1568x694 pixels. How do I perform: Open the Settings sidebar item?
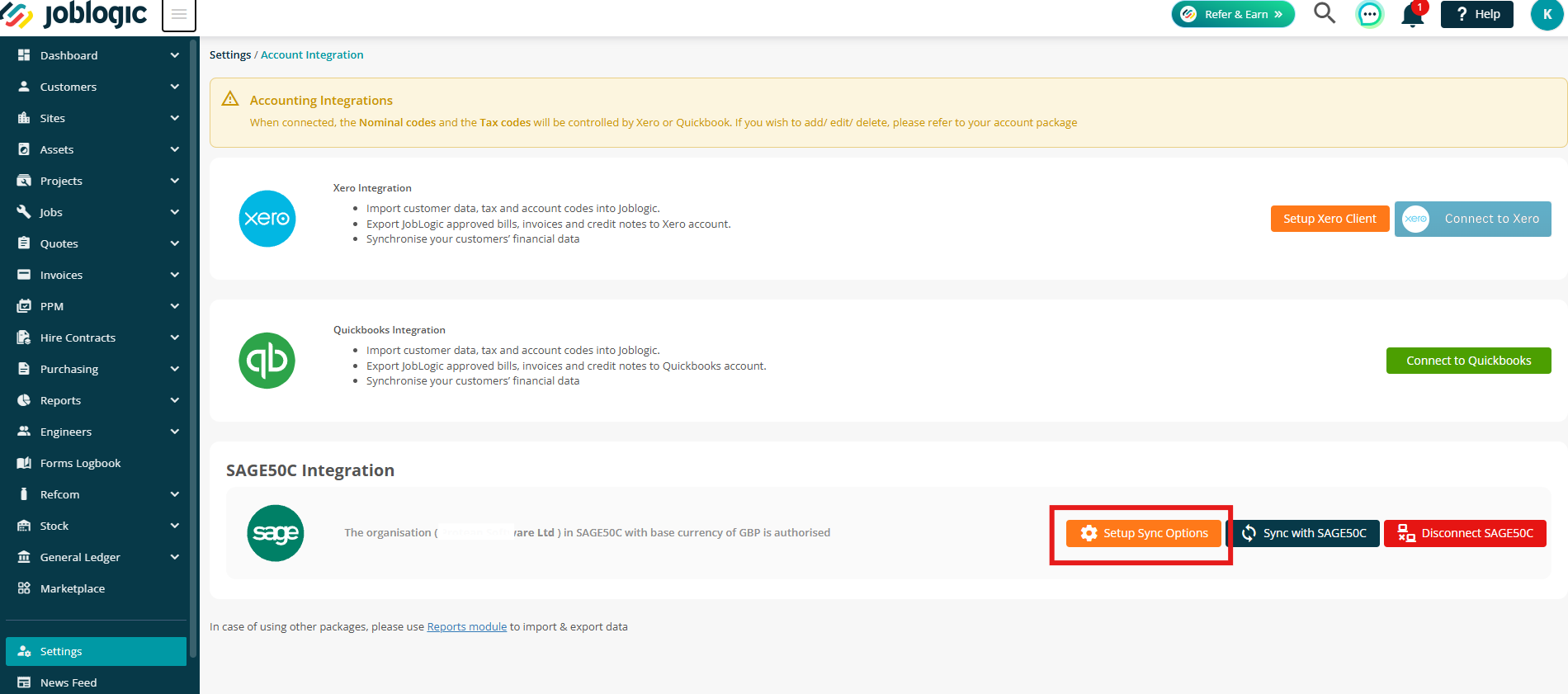tap(96, 651)
